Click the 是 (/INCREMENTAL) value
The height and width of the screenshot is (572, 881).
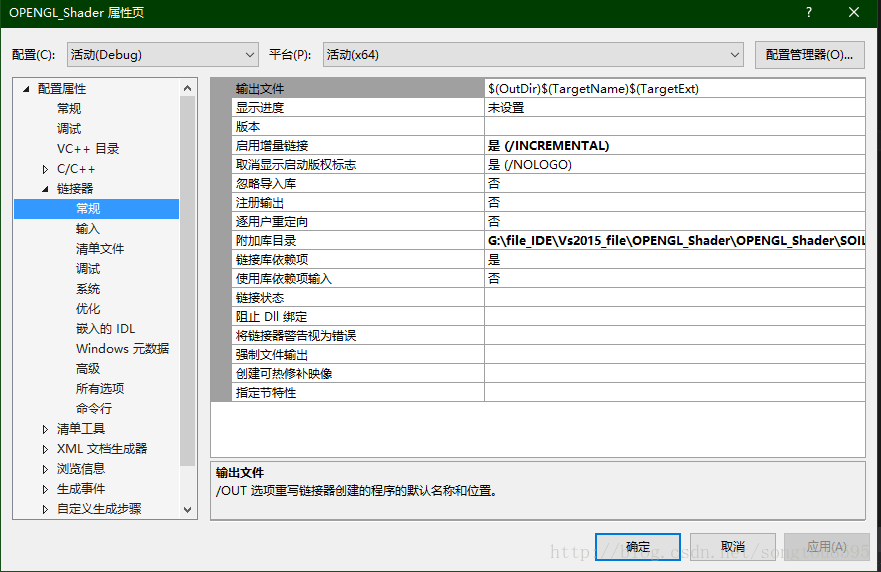[548, 146]
